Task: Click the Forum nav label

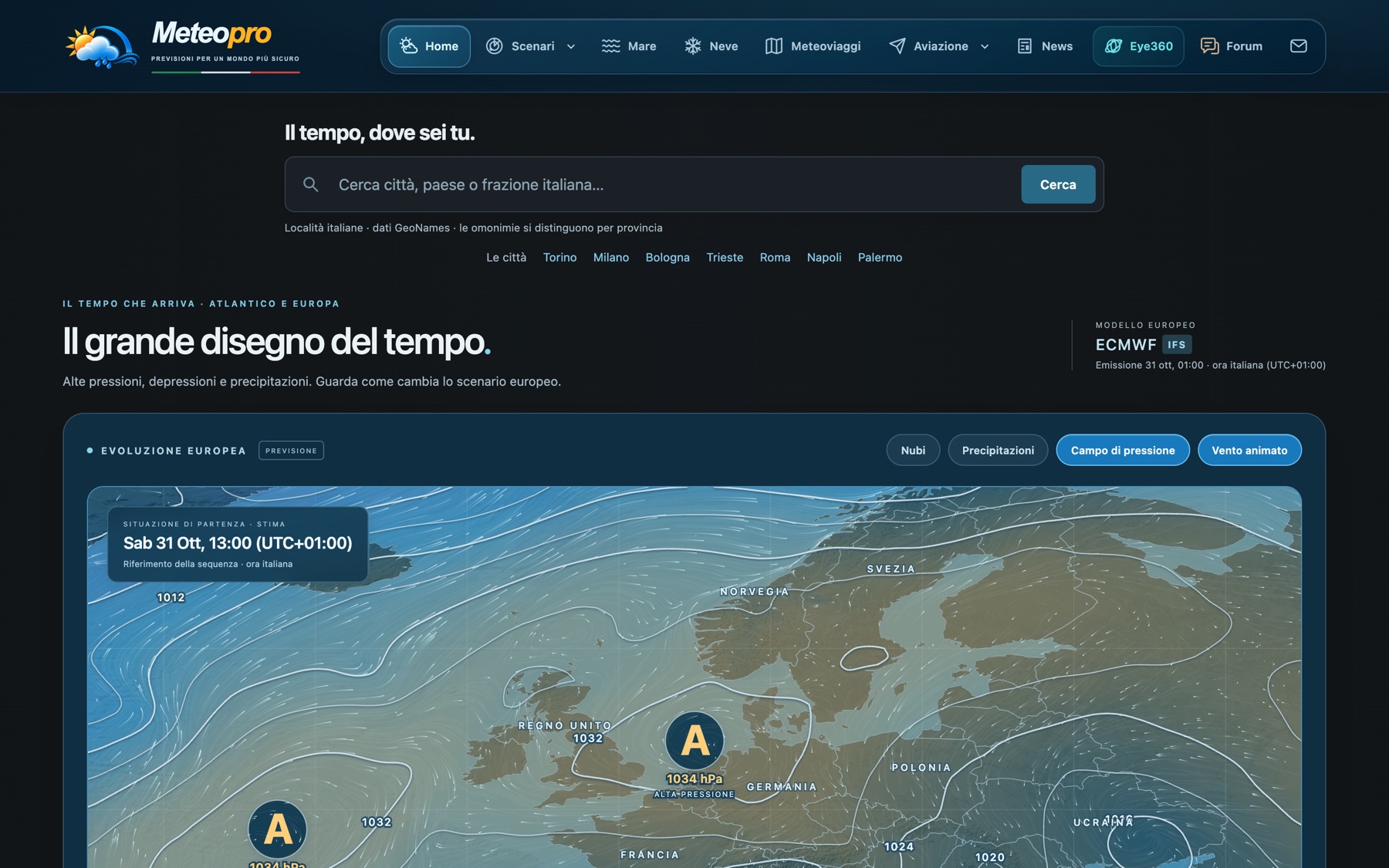Action: coord(1244,46)
